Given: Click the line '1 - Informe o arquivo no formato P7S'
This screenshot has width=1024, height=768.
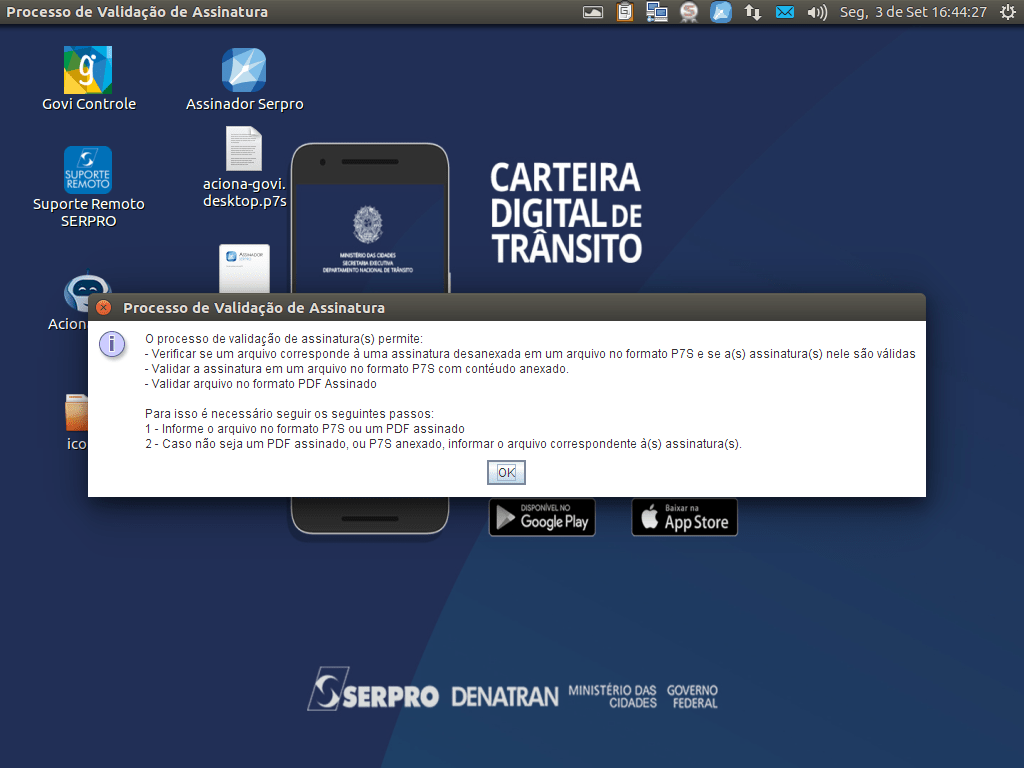Looking at the screenshot, I should tap(305, 429).
